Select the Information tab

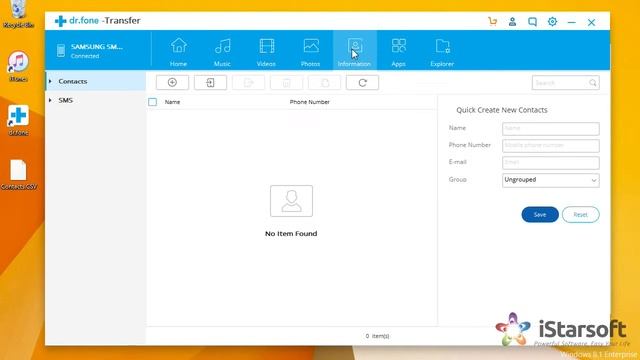(355, 51)
